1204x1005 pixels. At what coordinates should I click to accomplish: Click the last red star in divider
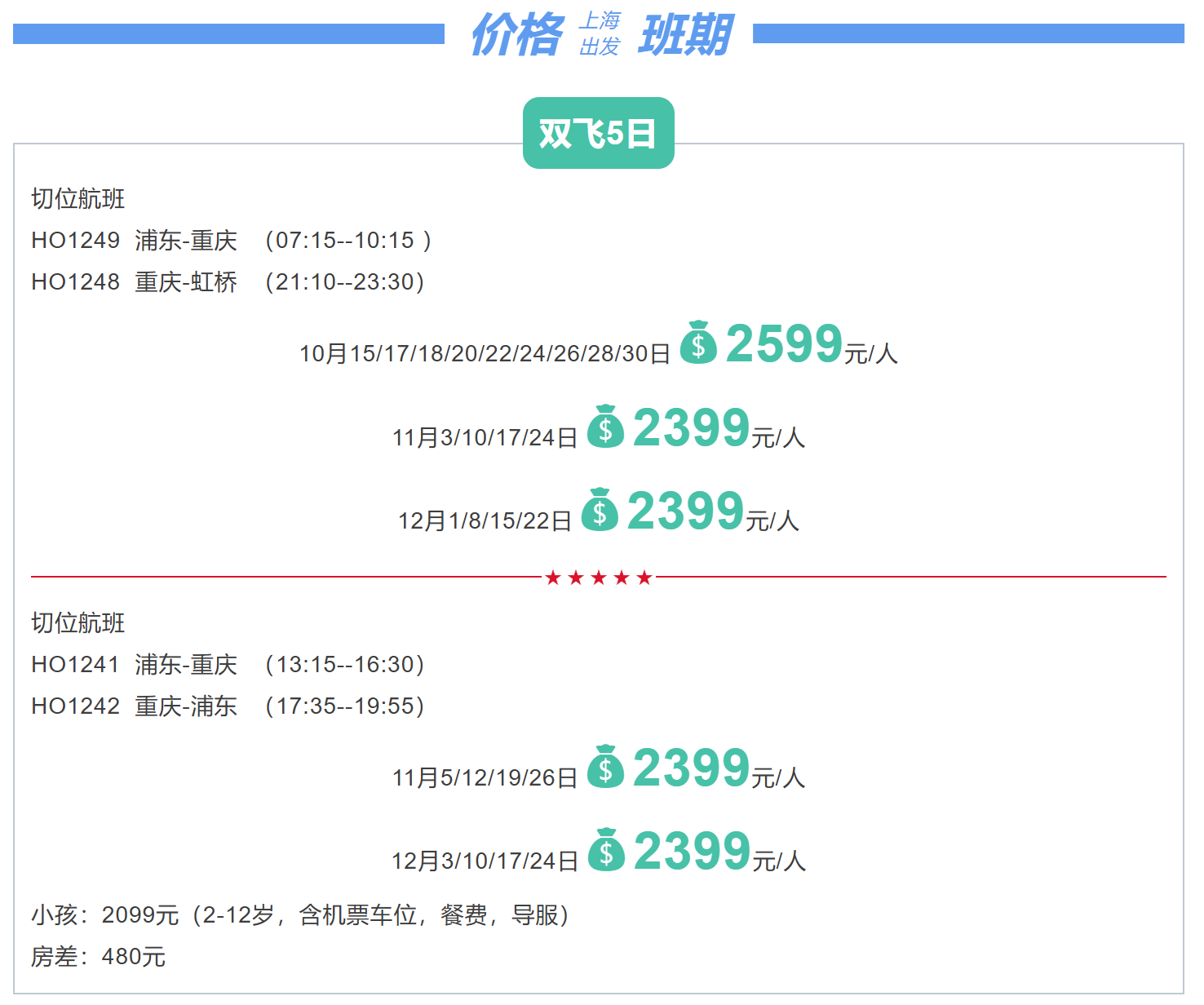(644, 578)
